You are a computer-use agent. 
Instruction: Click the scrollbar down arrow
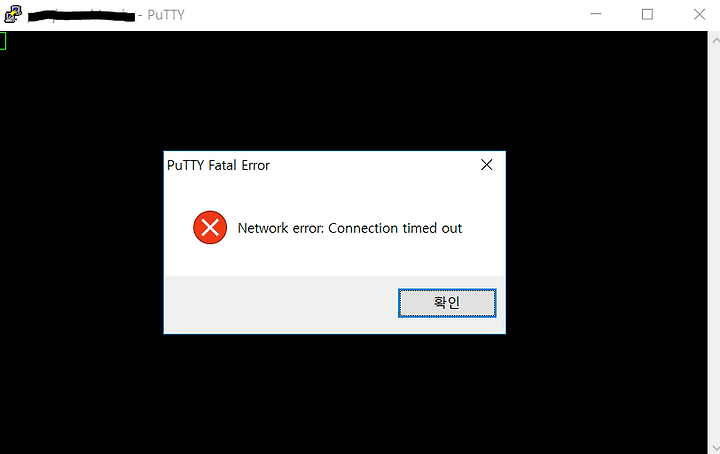click(714, 446)
